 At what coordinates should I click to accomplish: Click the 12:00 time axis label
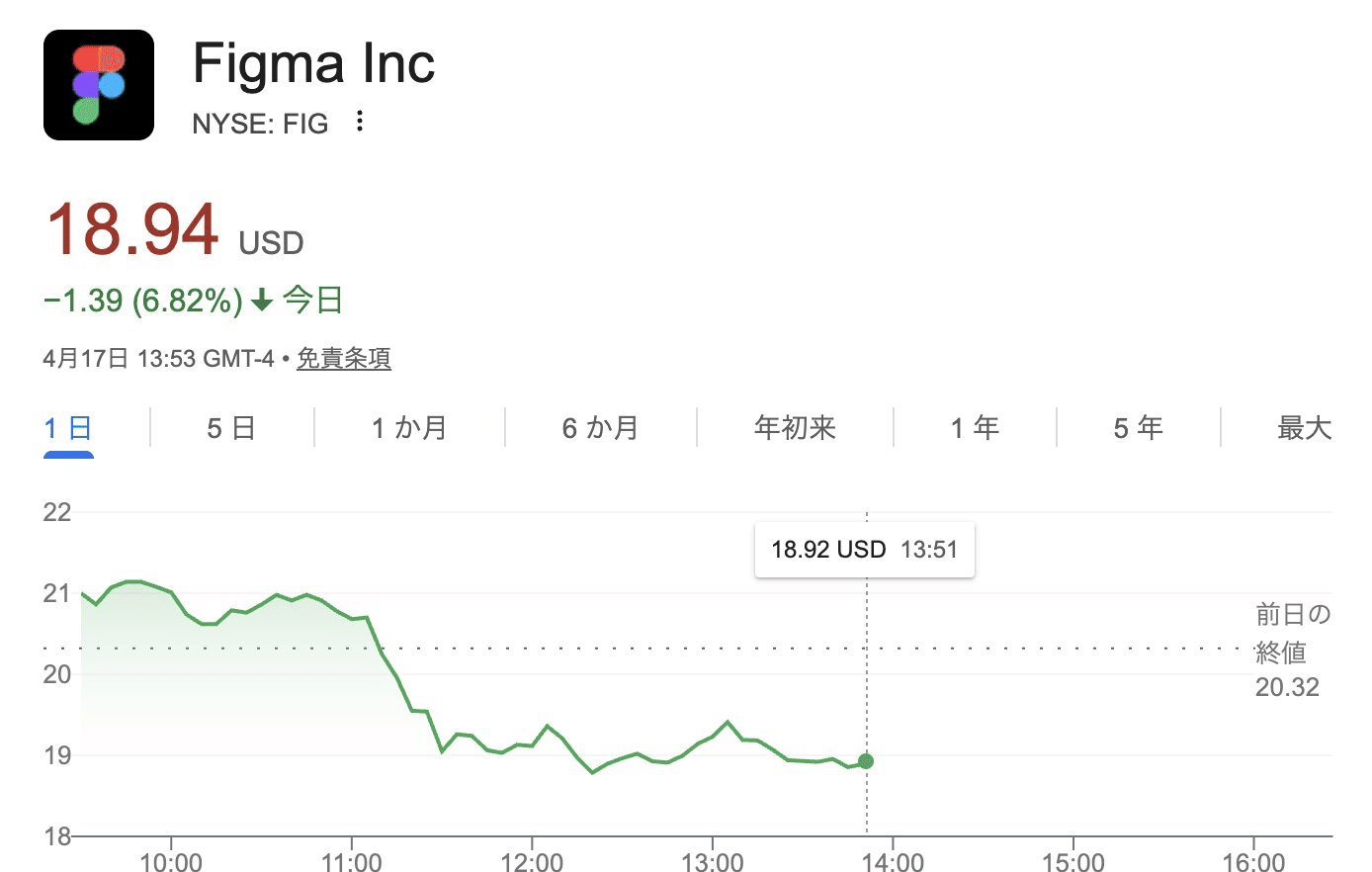(x=532, y=862)
